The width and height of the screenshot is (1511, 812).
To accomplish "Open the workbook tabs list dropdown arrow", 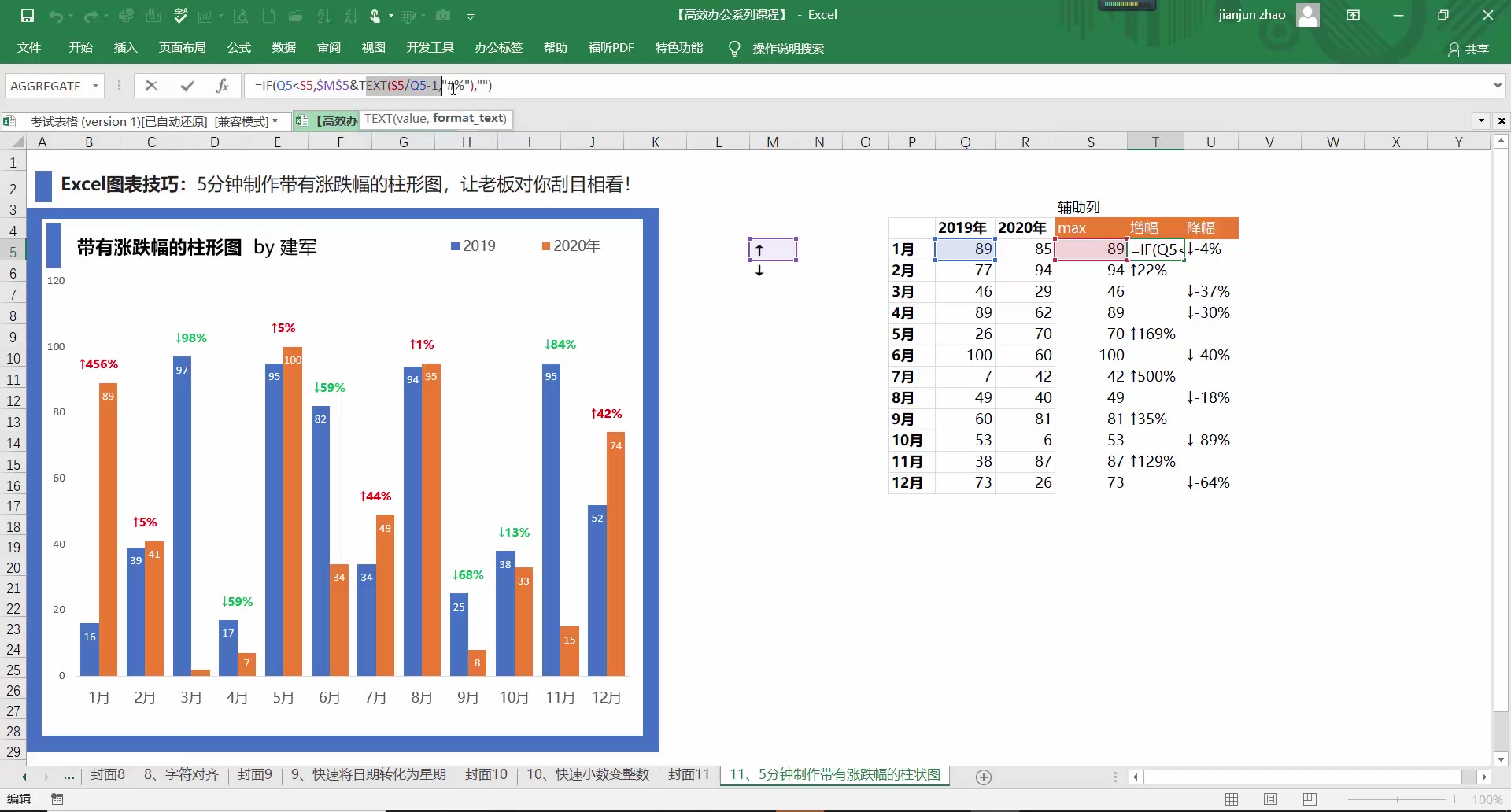I will pos(1481,120).
